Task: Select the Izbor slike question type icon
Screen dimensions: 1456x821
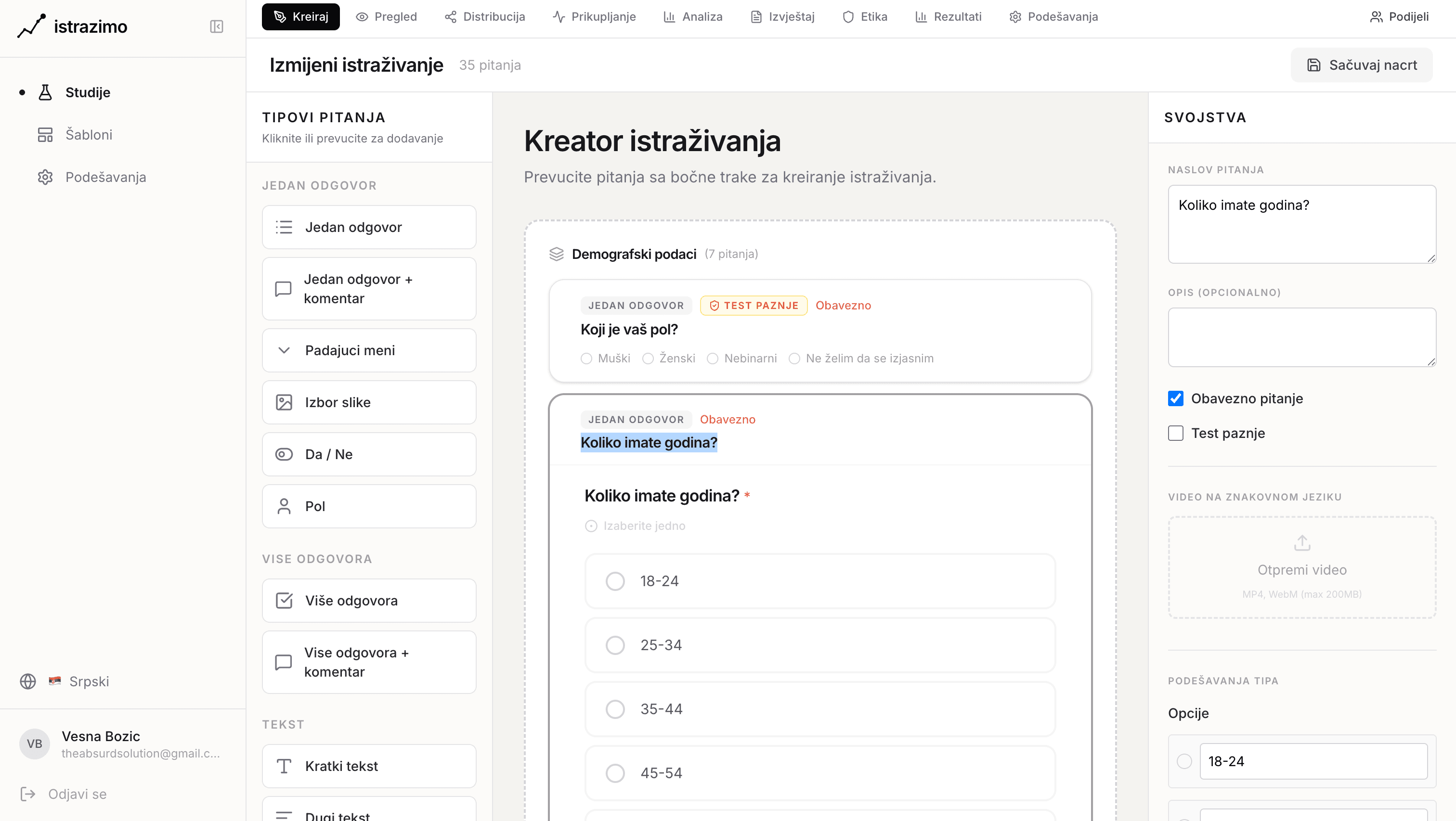Action: pos(284,402)
